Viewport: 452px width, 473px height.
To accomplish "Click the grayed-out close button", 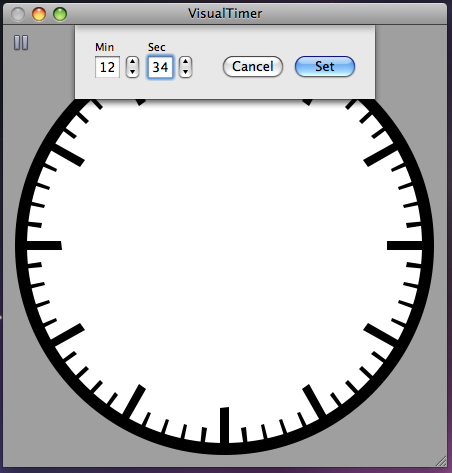I will point(18,14).
